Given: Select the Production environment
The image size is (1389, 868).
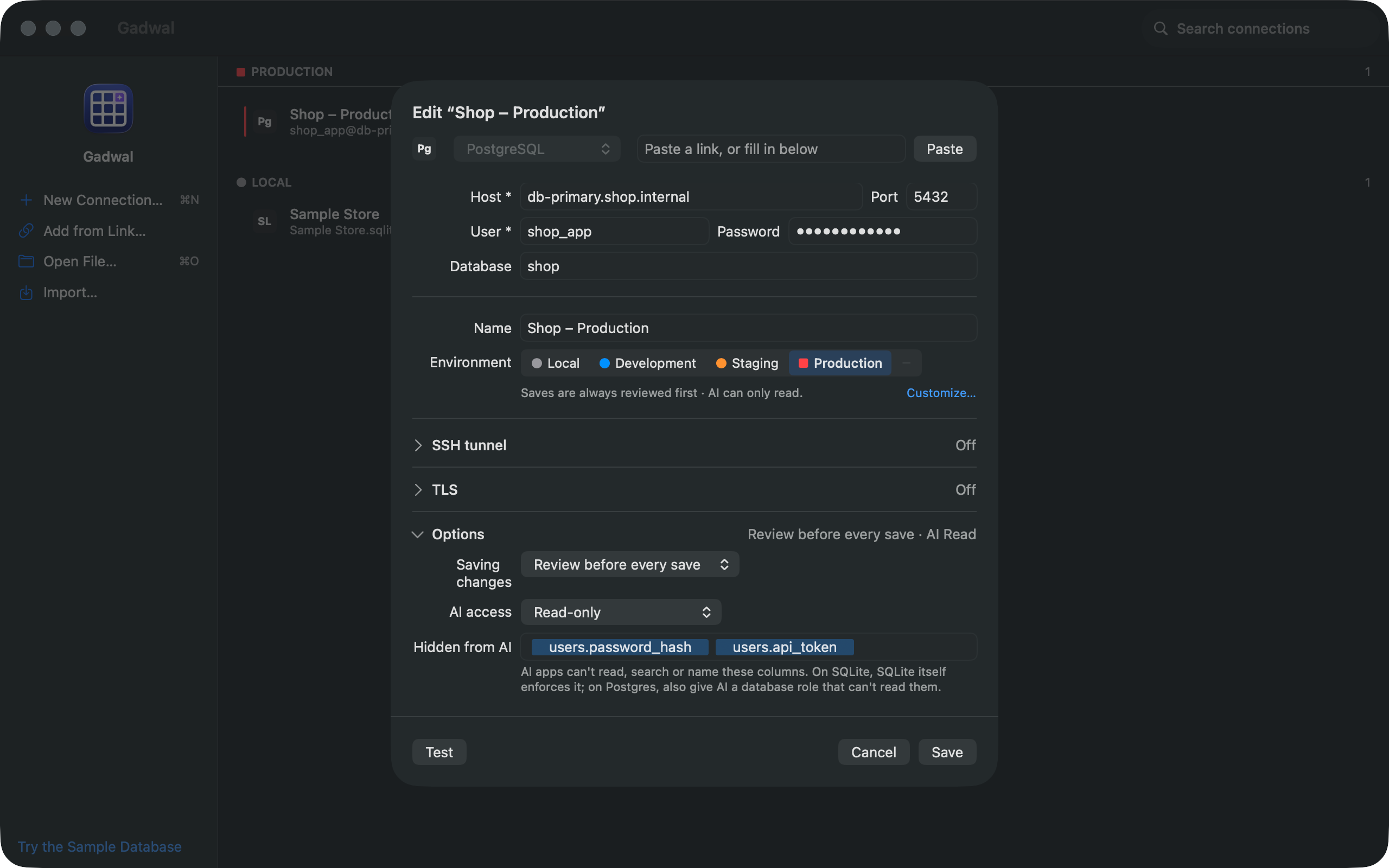Looking at the screenshot, I should [840, 363].
